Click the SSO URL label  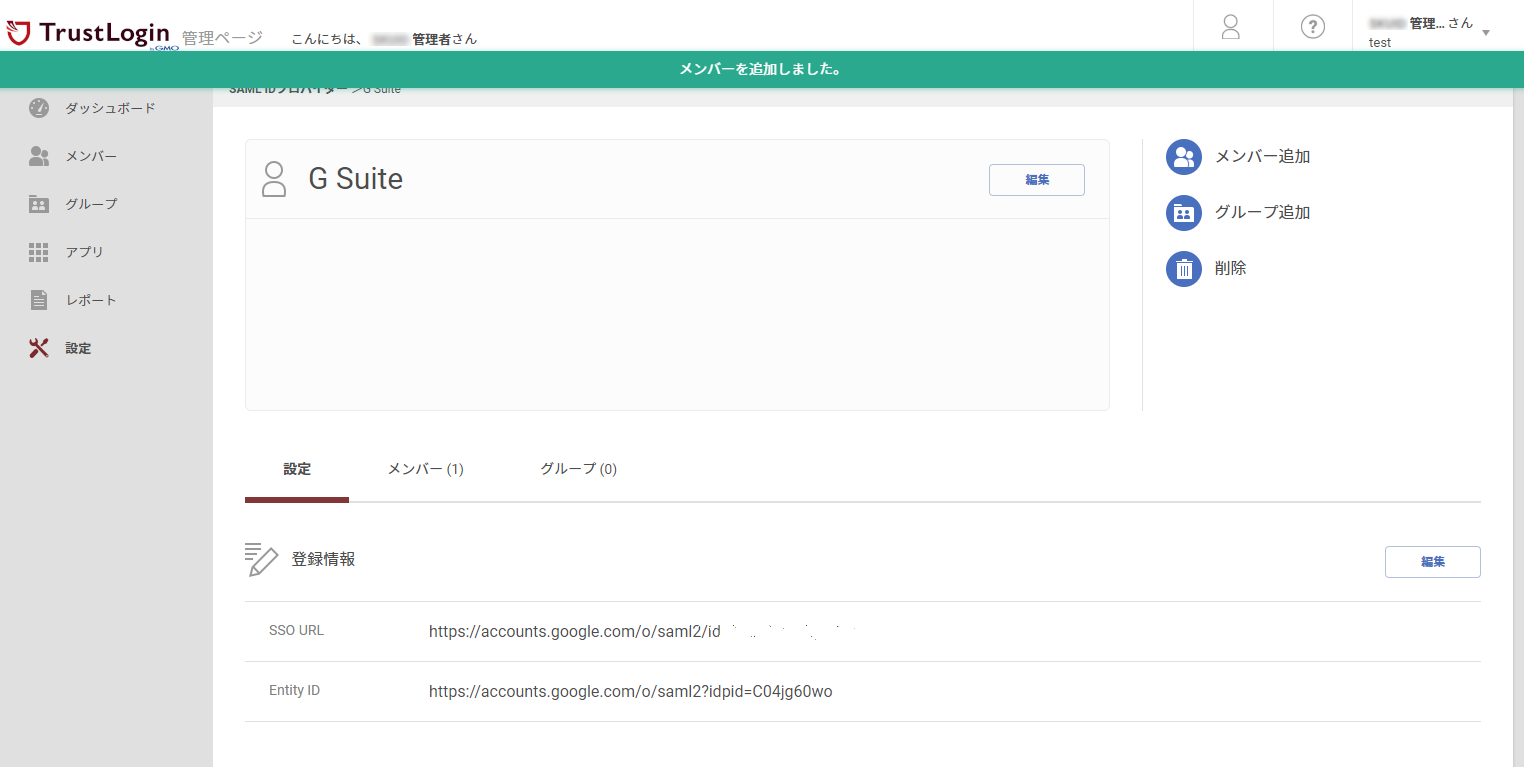click(296, 631)
